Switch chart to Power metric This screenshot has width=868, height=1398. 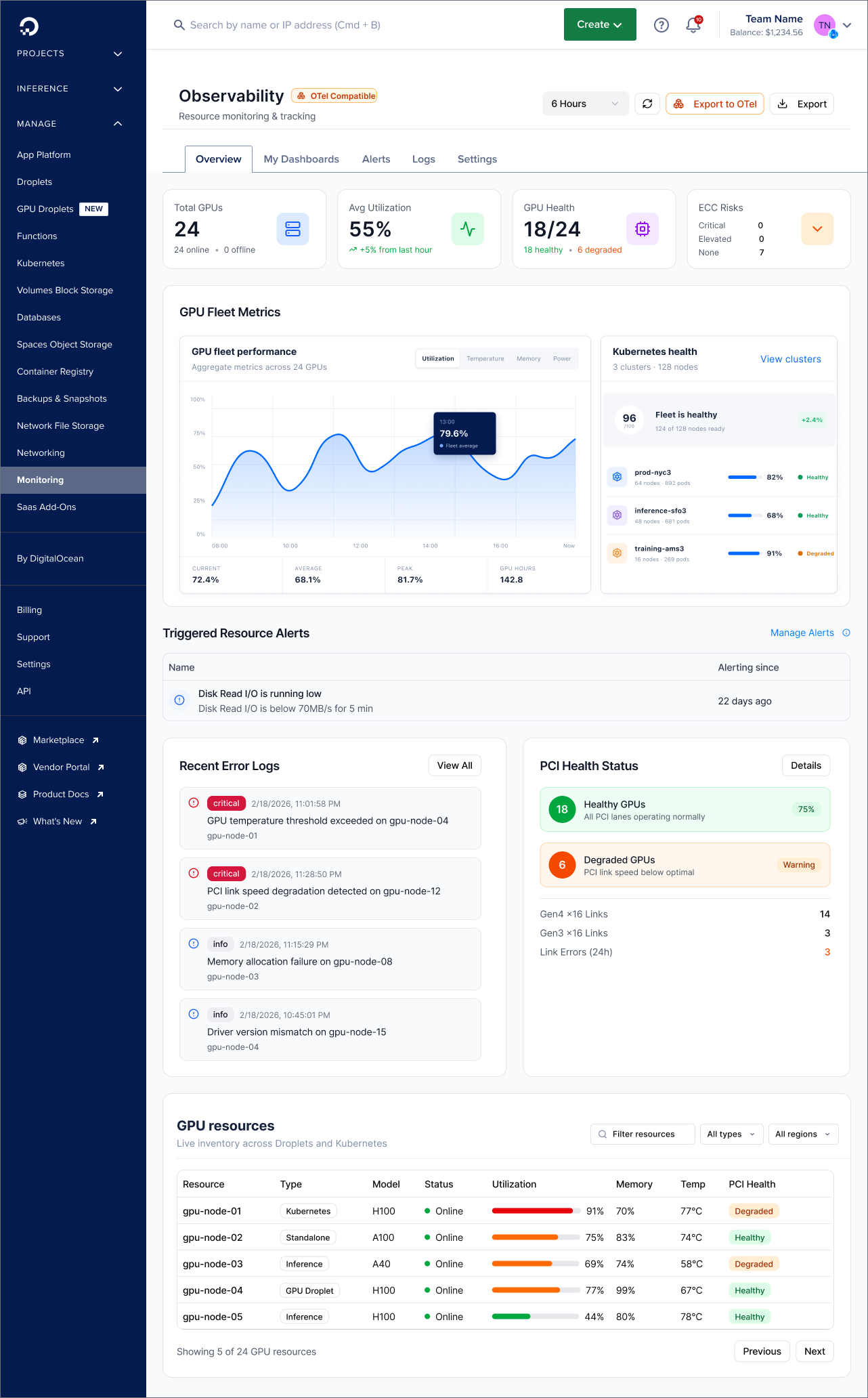point(562,359)
